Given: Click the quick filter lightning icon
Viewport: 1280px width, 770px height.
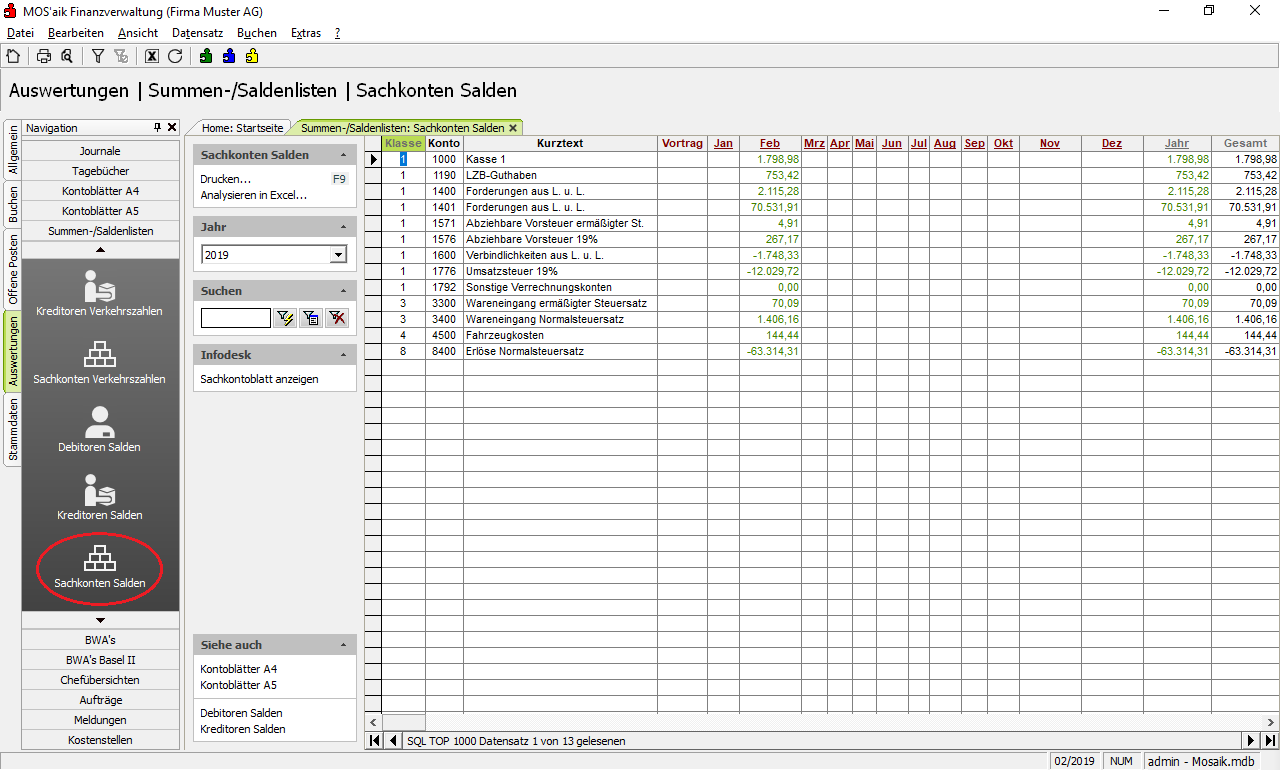Looking at the screenshot, I should pos(285,318).
